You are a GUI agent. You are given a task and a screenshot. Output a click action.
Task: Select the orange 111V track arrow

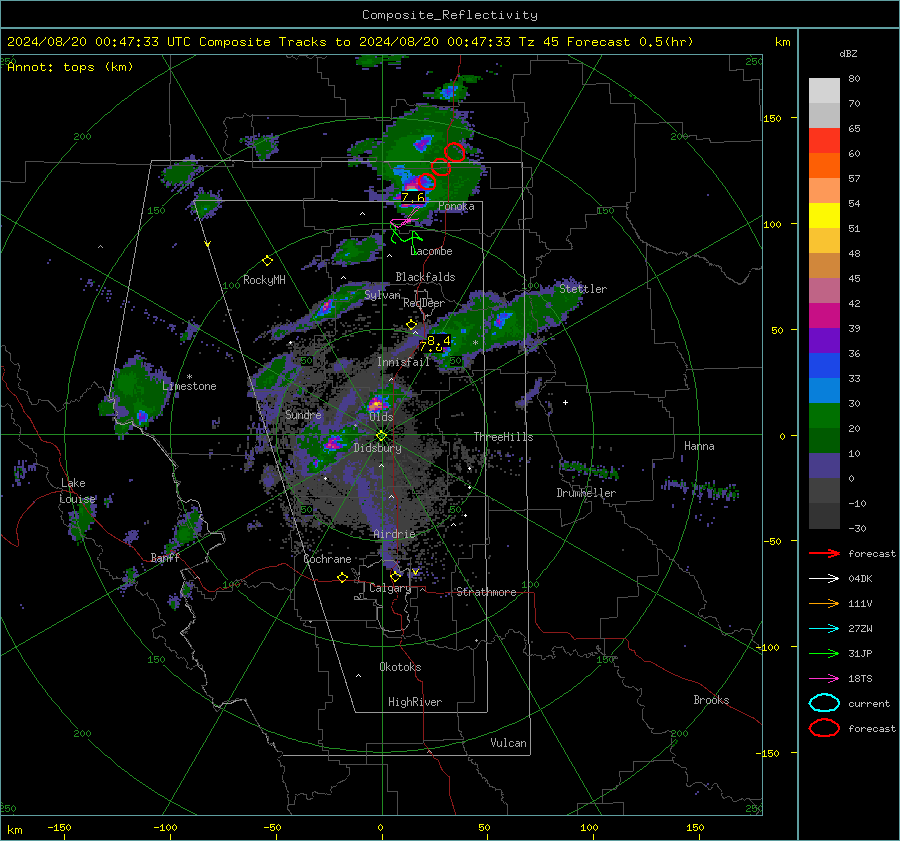[824, 603]
